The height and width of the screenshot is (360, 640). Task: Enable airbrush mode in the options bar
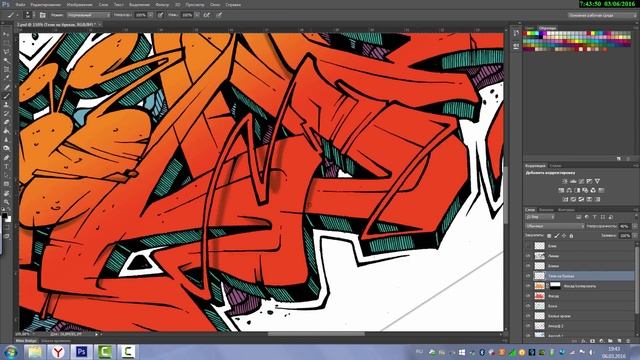pos(207,15)
